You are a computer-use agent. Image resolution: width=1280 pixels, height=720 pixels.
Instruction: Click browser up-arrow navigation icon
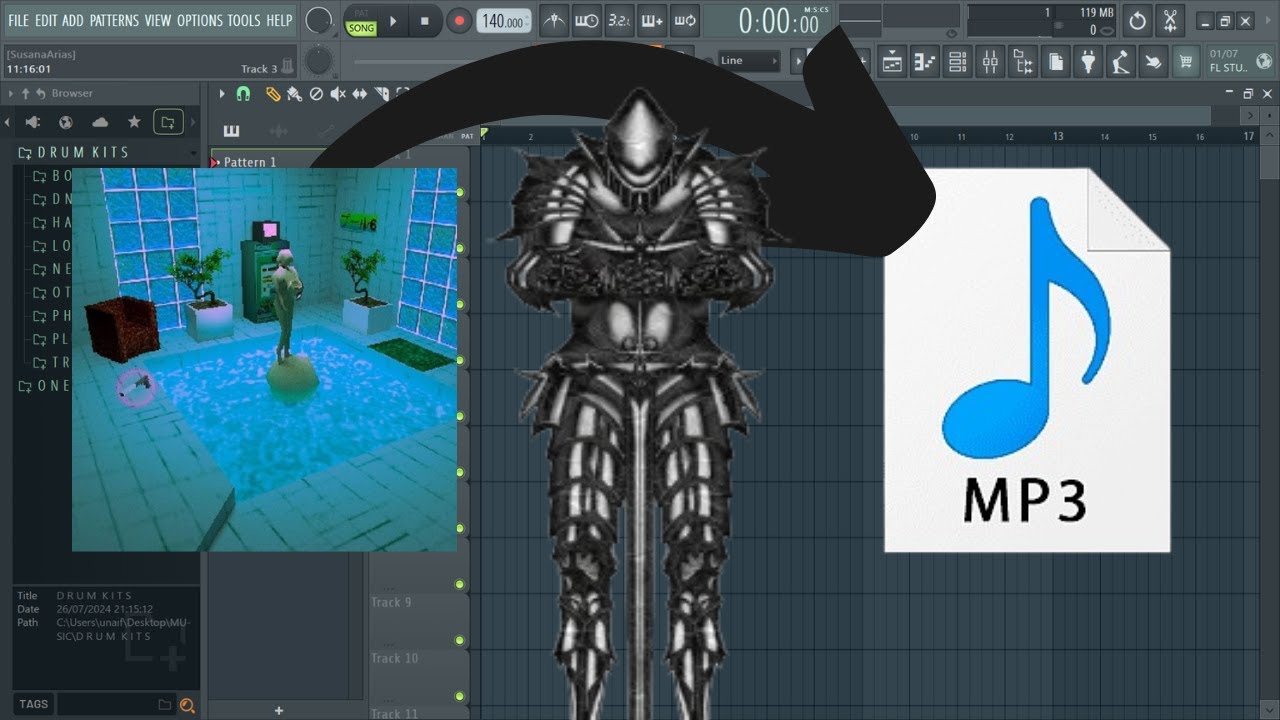click(28, 93)
